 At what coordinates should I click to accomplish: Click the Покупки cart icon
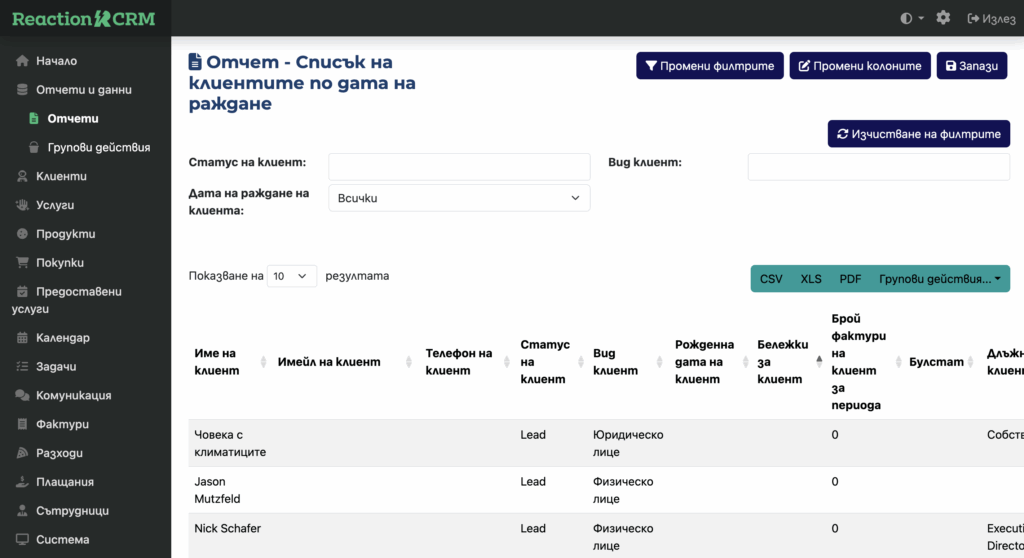(x=22, y=263)
